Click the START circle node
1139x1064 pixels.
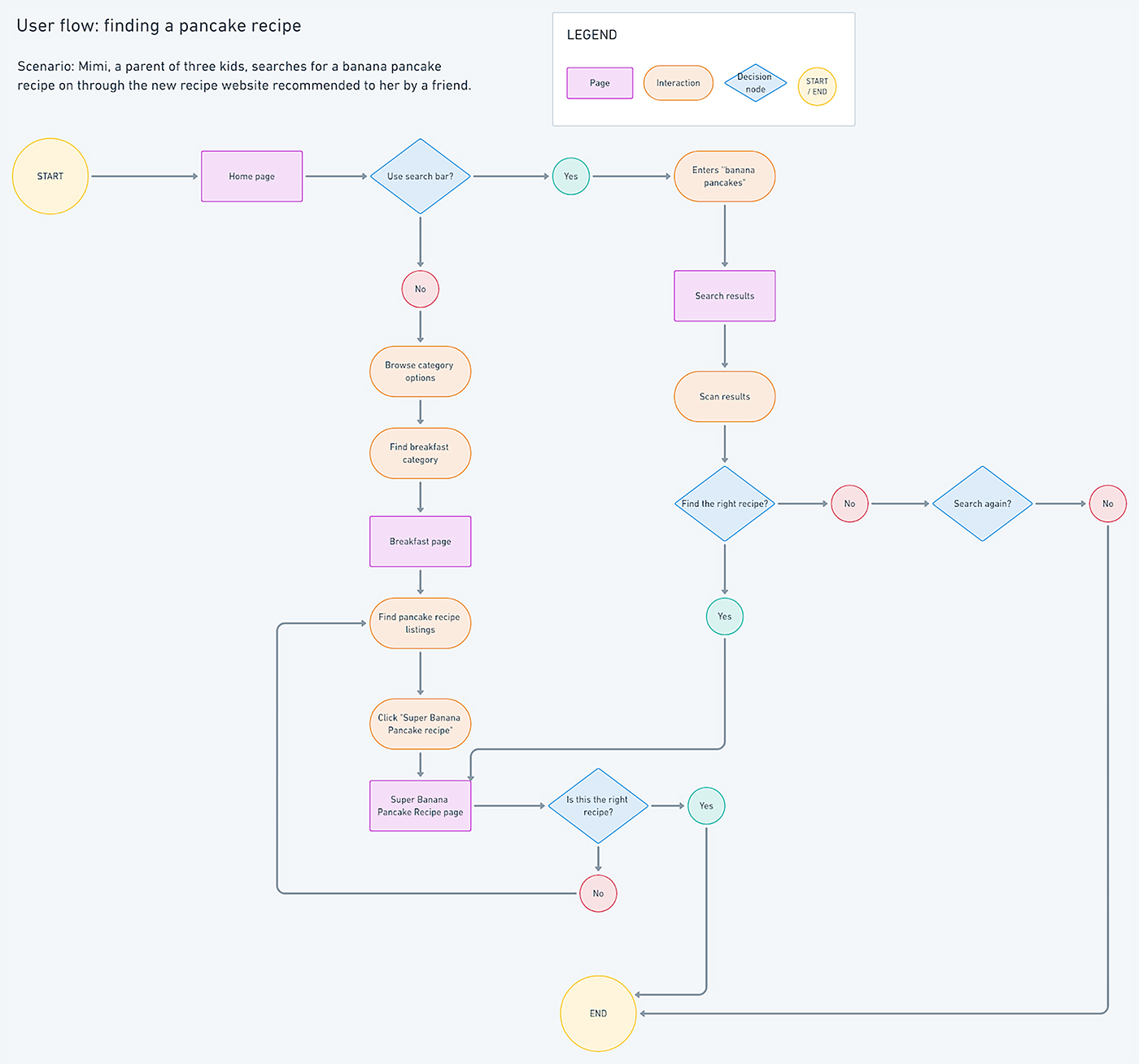50,177
